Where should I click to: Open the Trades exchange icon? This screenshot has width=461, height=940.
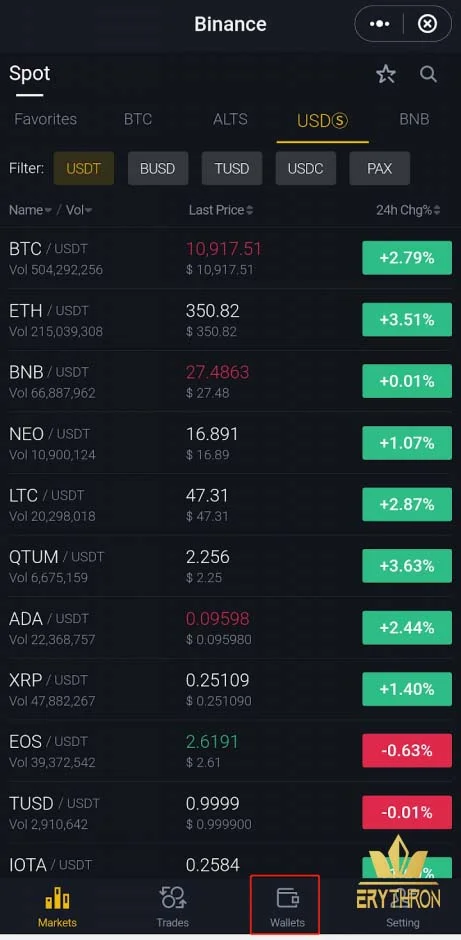pyautogui.click(x=173, y=899)
